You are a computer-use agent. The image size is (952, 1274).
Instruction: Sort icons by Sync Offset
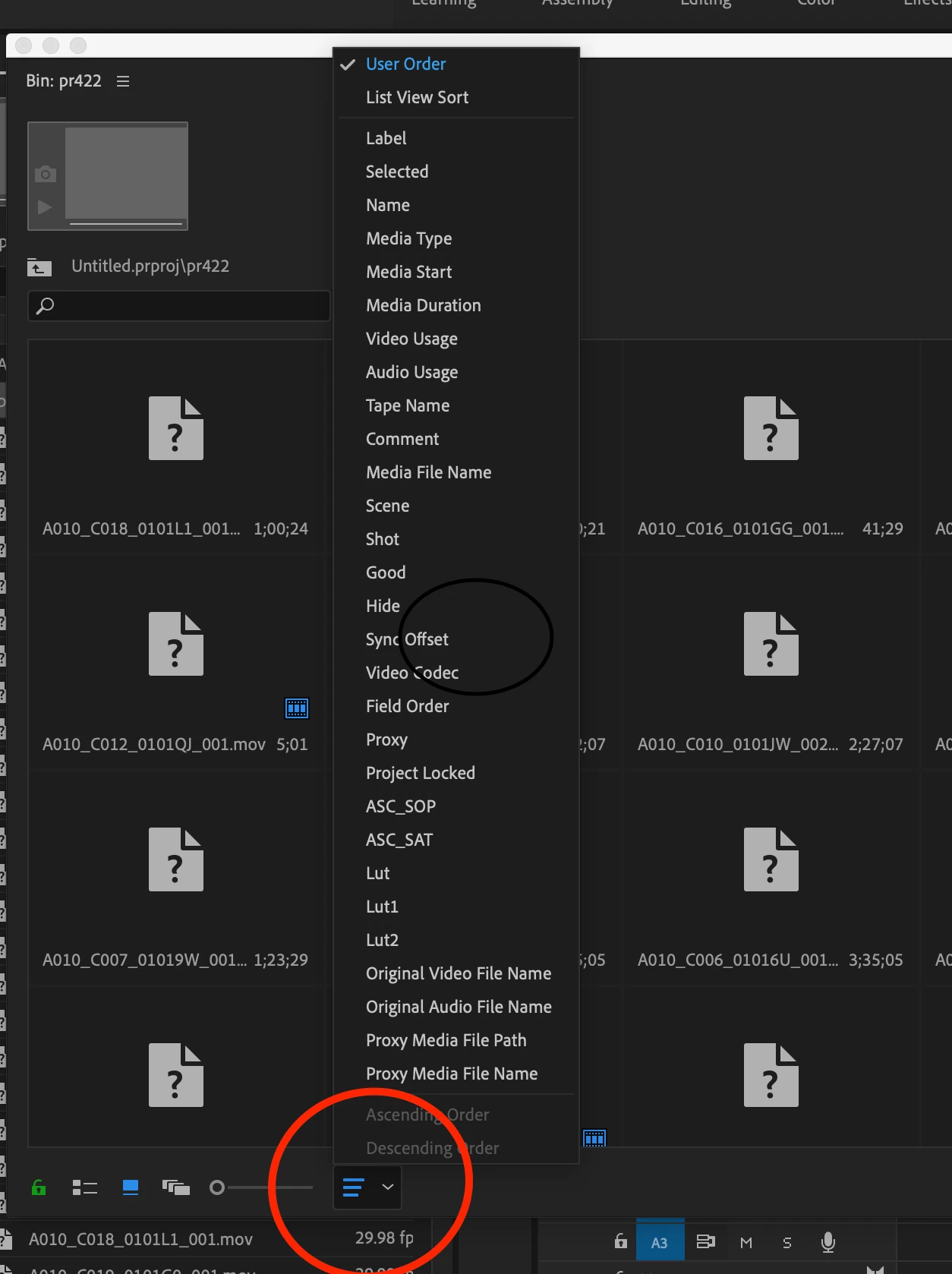tap(456, 640)
